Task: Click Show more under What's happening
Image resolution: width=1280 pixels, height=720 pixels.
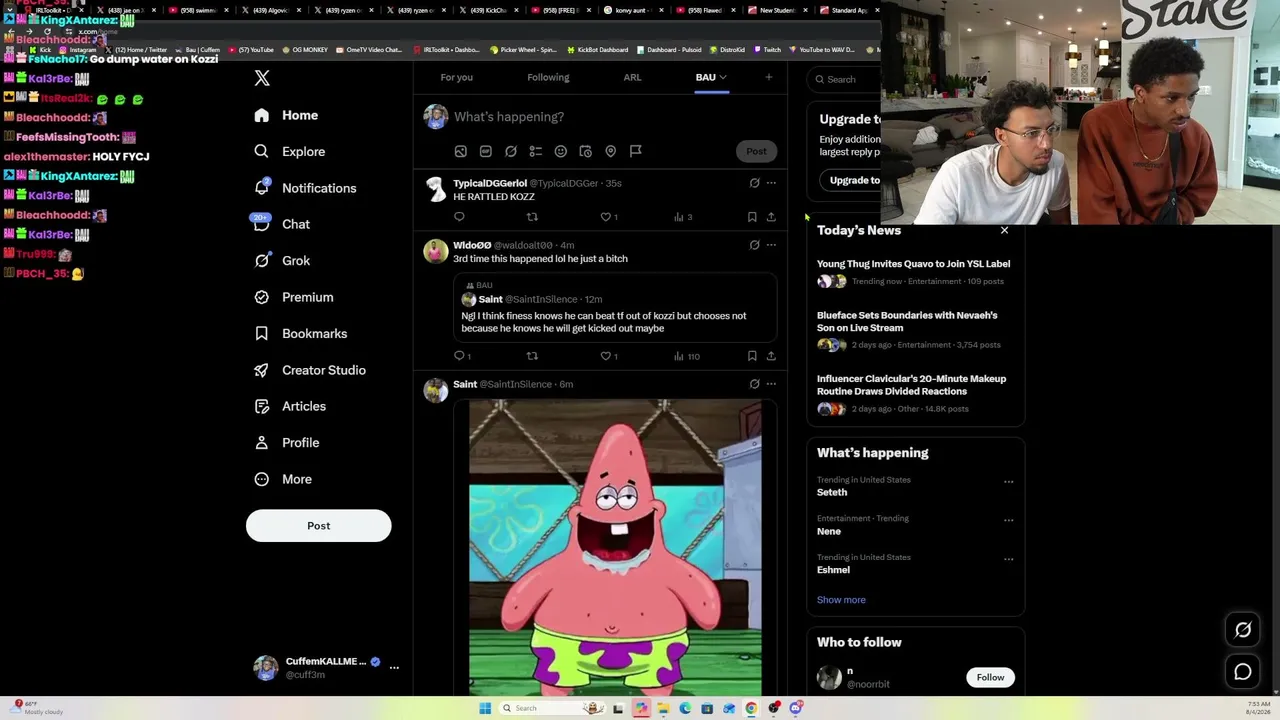Action: pyautogui.click(x=841, y=600)
